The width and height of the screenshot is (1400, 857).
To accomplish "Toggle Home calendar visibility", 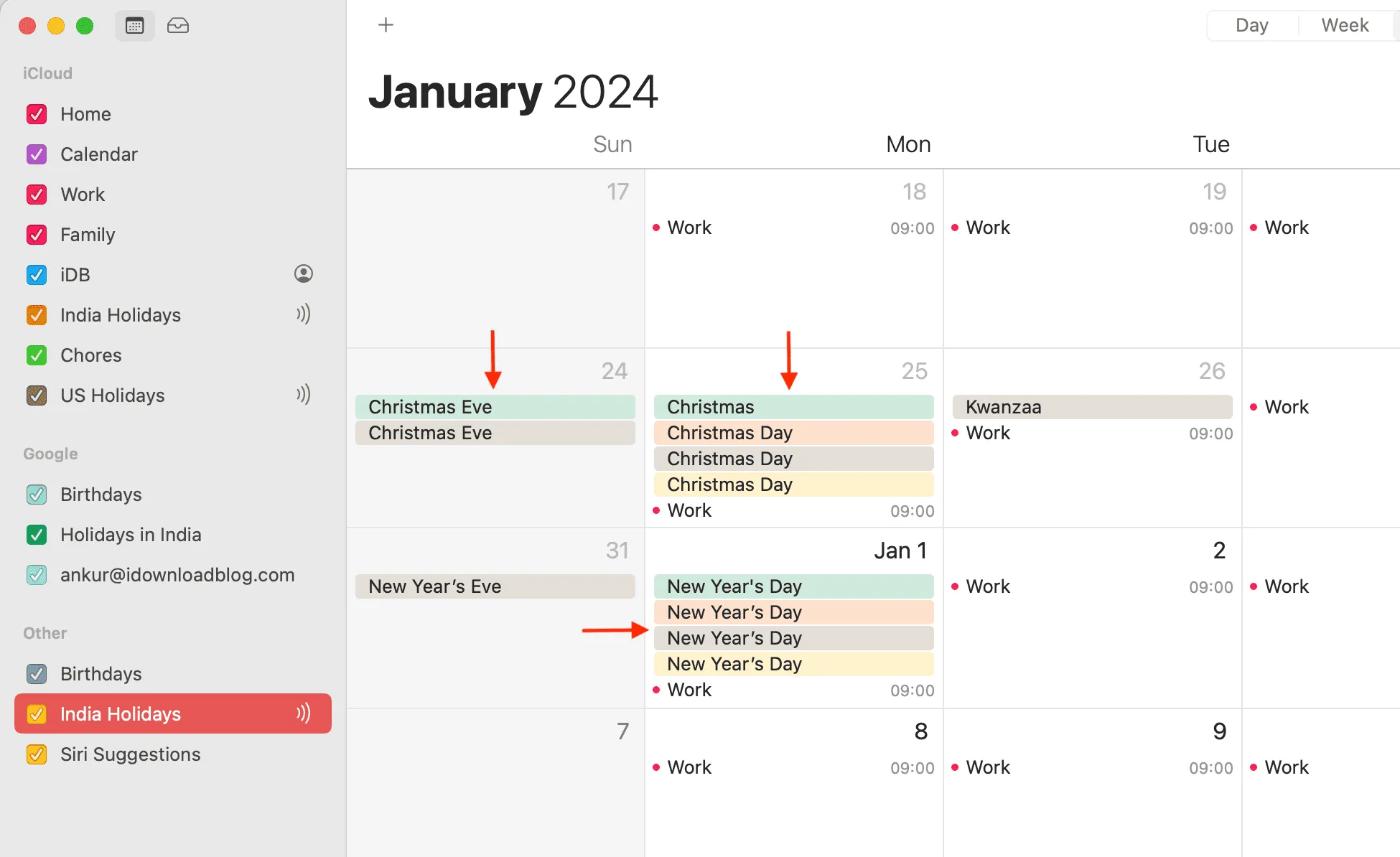I will point(37,113).
